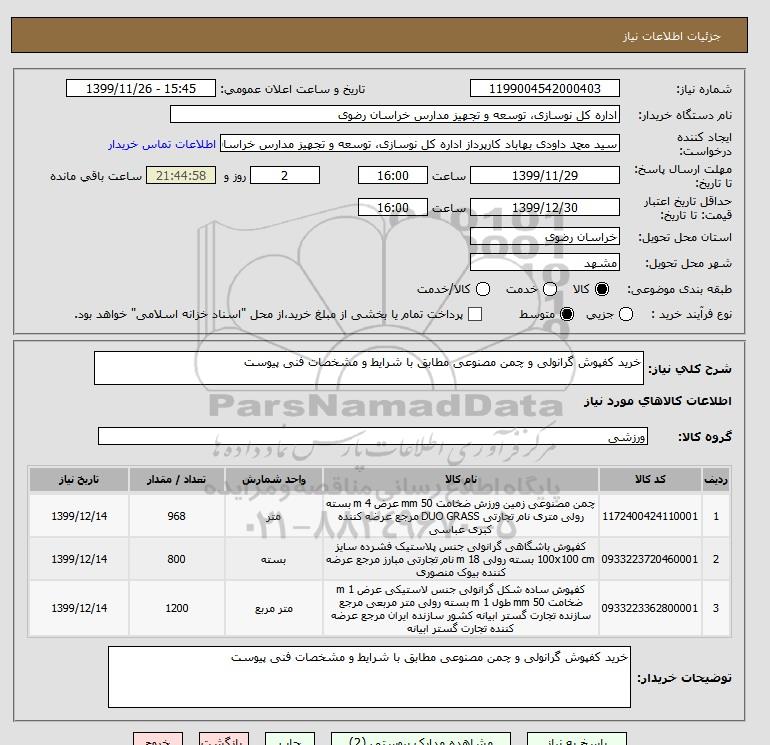Click the price validity date 1399/12/30
This screenshot has height=745, width=770.
pyautogui.click(x=545, y=207)
